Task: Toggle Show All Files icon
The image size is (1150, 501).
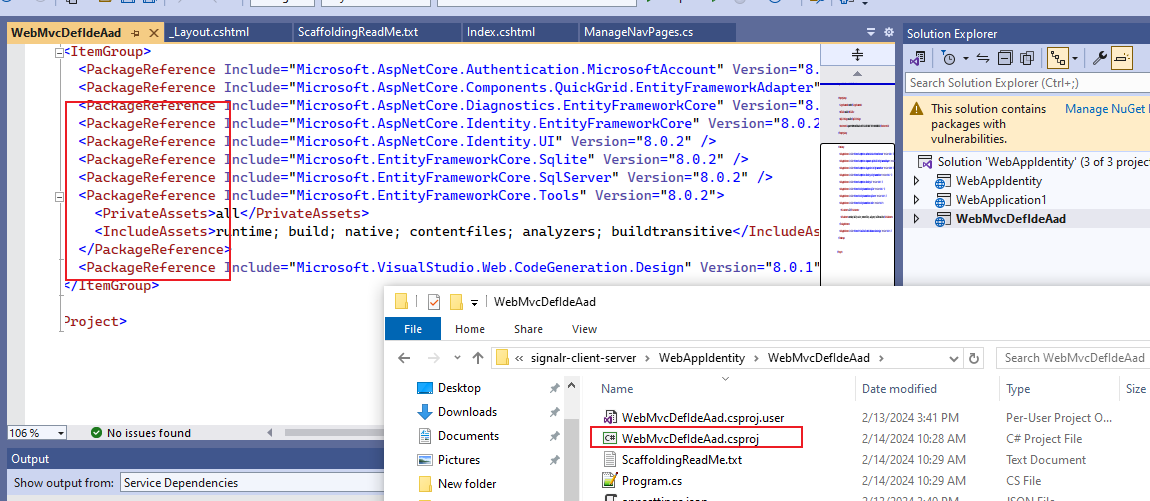Action: tap(1028, 57)
